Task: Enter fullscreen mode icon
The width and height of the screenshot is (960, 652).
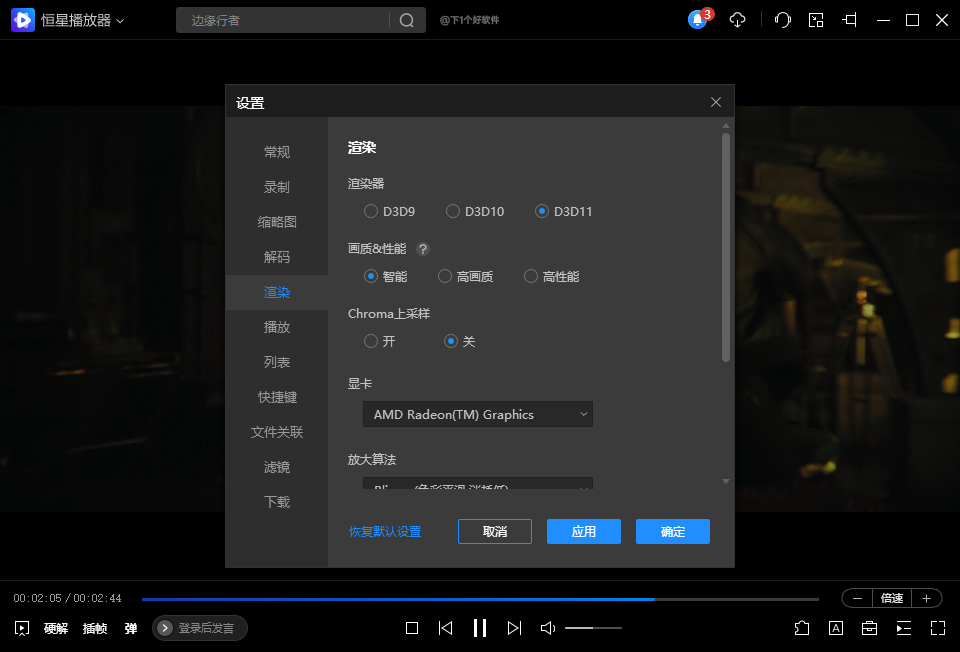Action: click(937, 628)
